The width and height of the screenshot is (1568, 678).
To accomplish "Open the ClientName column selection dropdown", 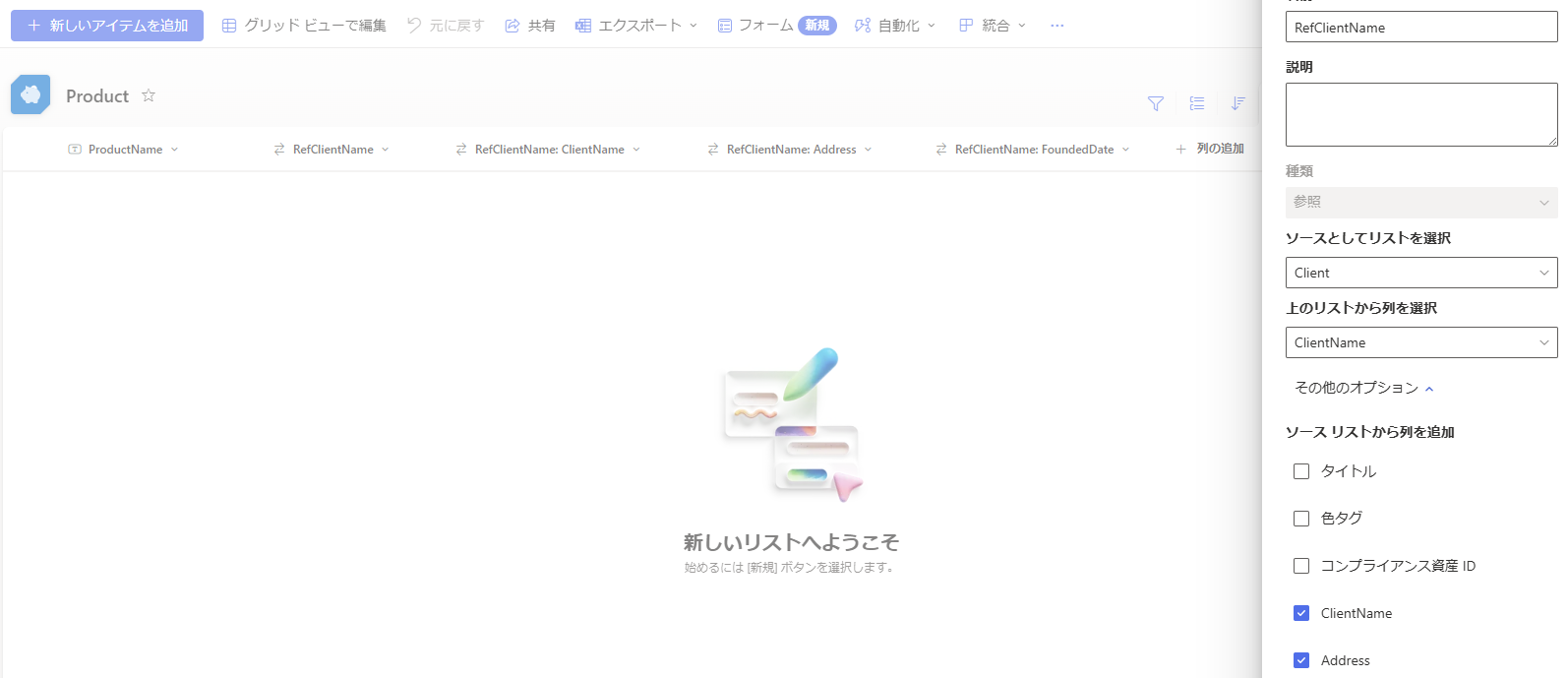I will click(1421, 342).
